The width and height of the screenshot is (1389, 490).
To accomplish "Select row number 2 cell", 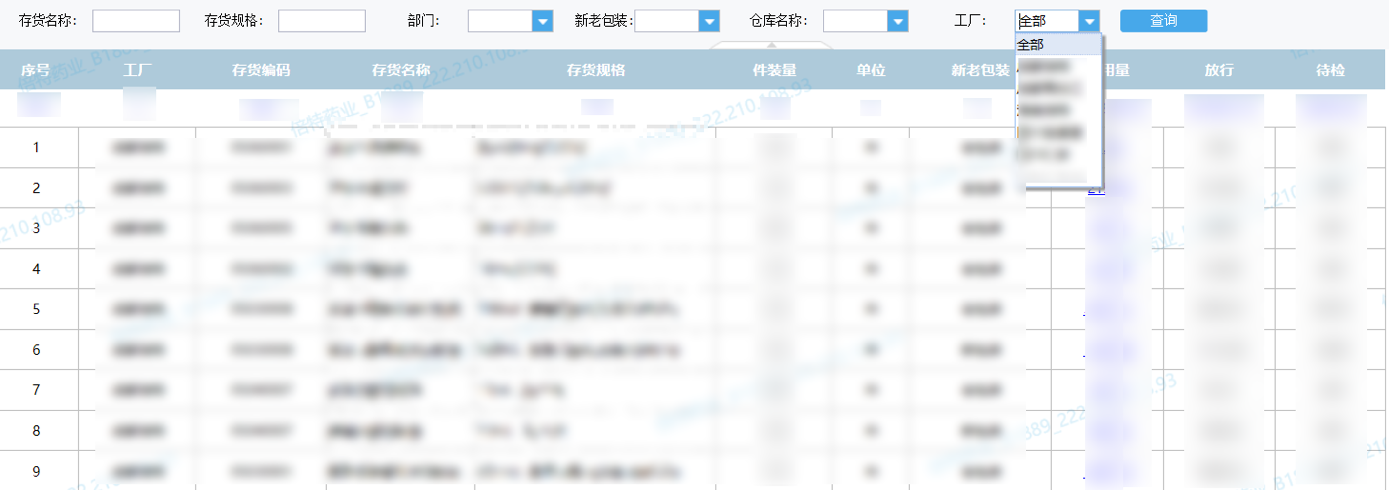I will point(37,188).
